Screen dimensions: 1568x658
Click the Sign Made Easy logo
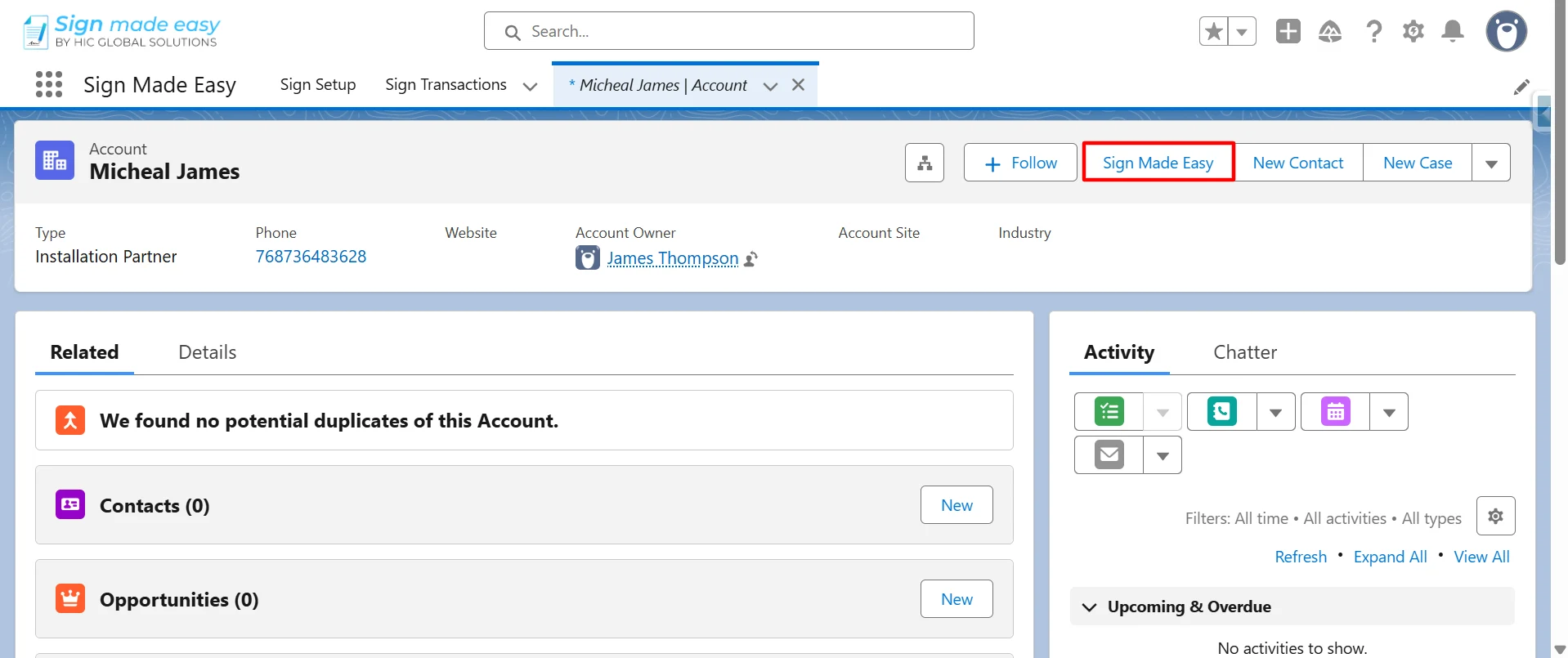(122, 31)
